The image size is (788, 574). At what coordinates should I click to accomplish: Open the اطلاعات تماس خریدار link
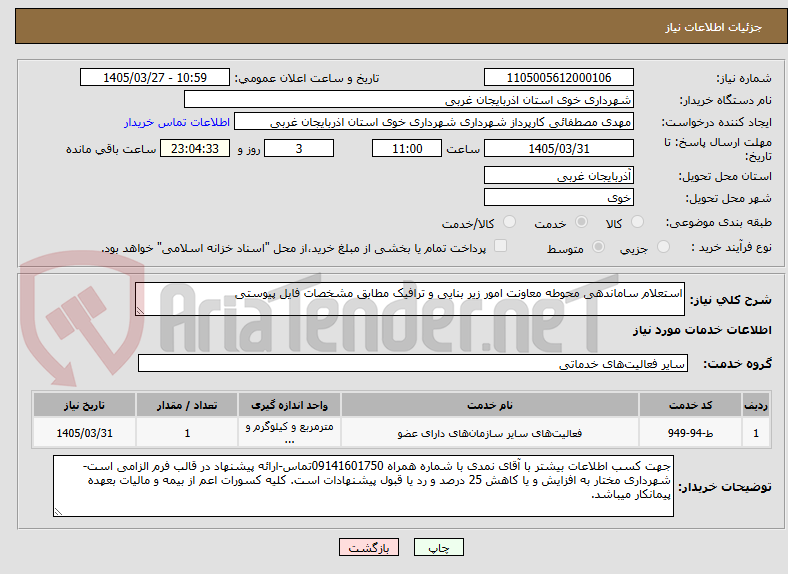[x=177, y=122]
